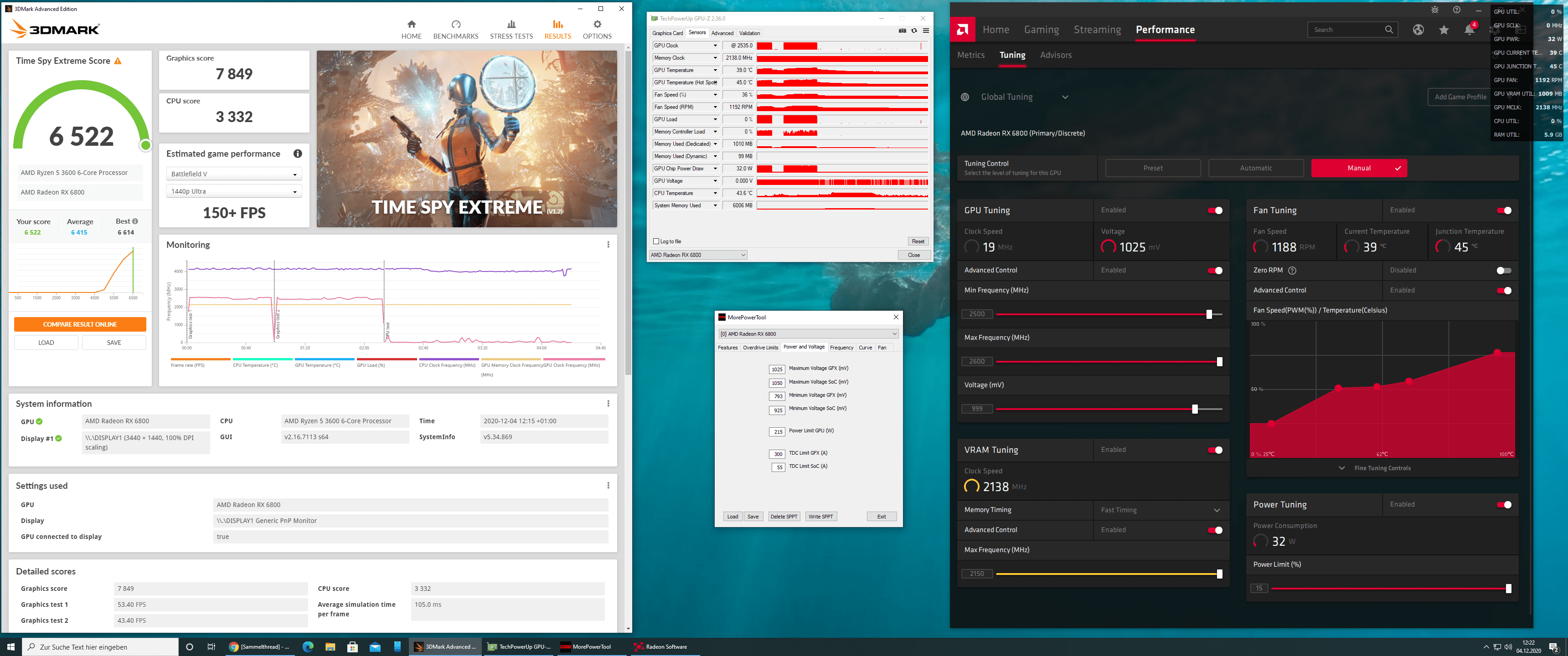Open 3DMark Home page
Image resolution: width=1568 pixels, height=656 pixels.
(412, 29)
